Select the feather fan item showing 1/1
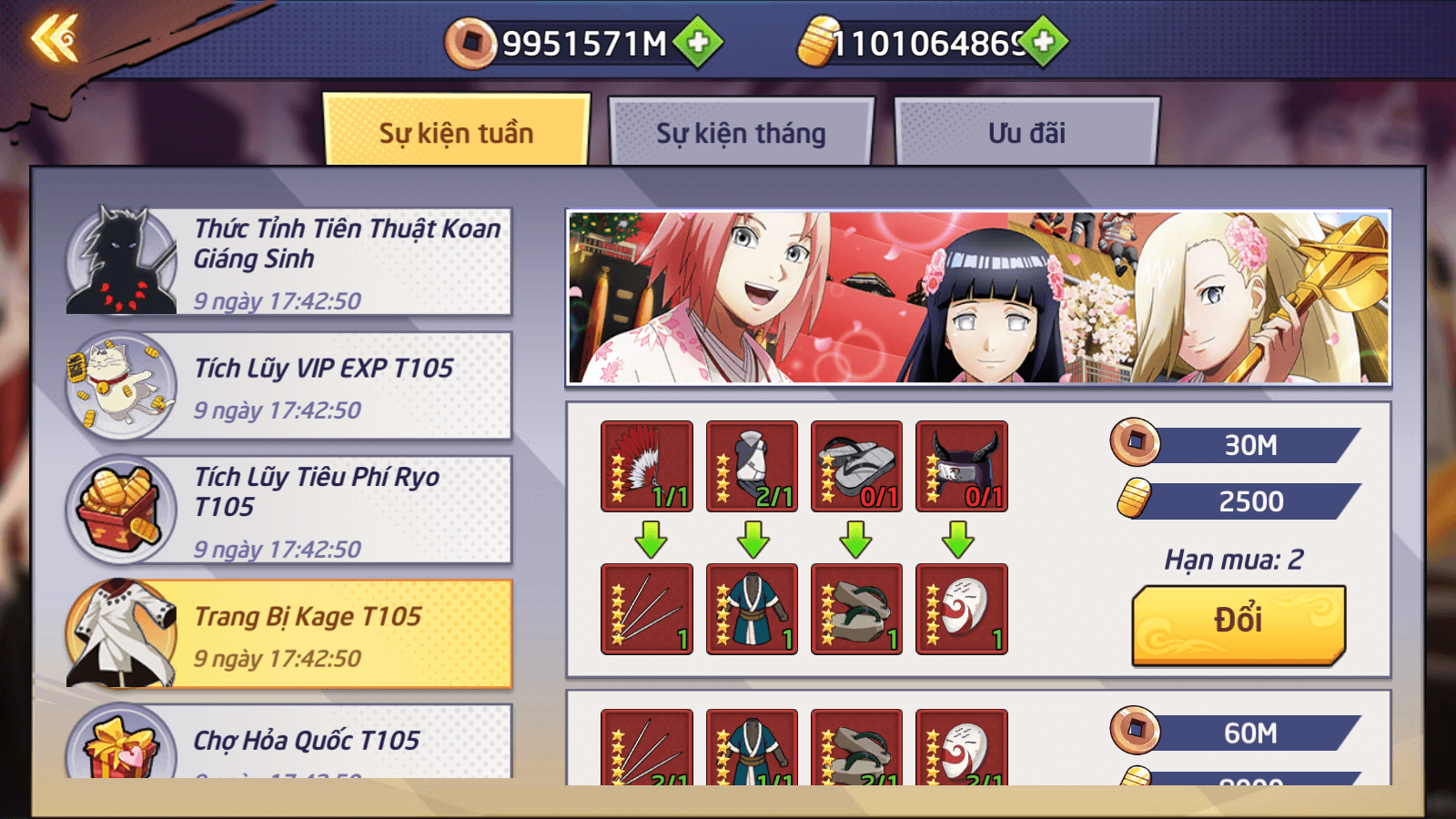 click(x=647, y=466)
